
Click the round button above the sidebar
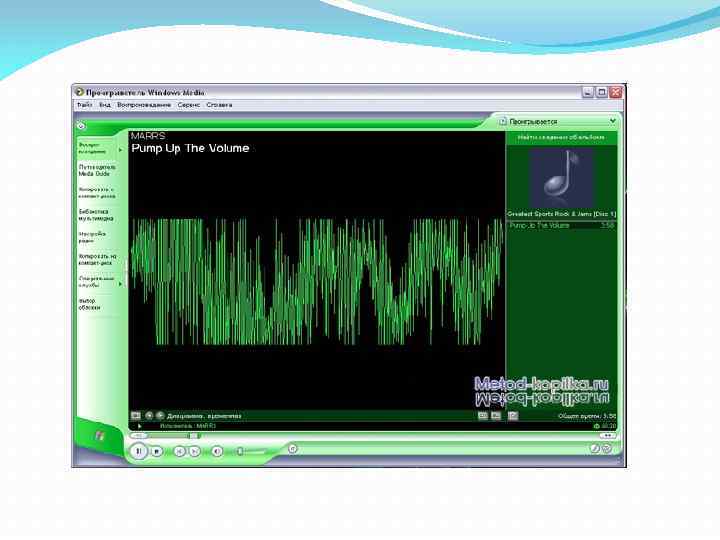tap(81, 125)
